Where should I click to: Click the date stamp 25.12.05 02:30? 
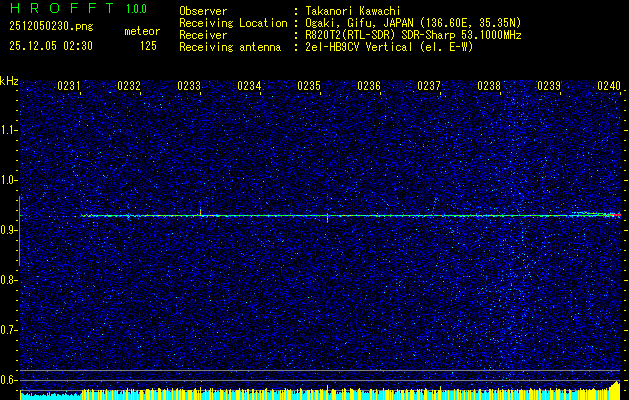click(x=51, y=46)
